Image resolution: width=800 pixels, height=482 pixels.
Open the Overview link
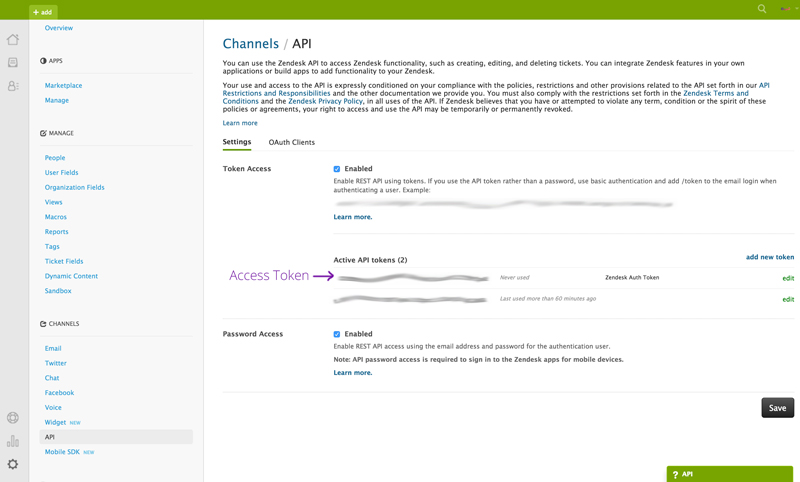pyautogui.click(x=59, y=28)
